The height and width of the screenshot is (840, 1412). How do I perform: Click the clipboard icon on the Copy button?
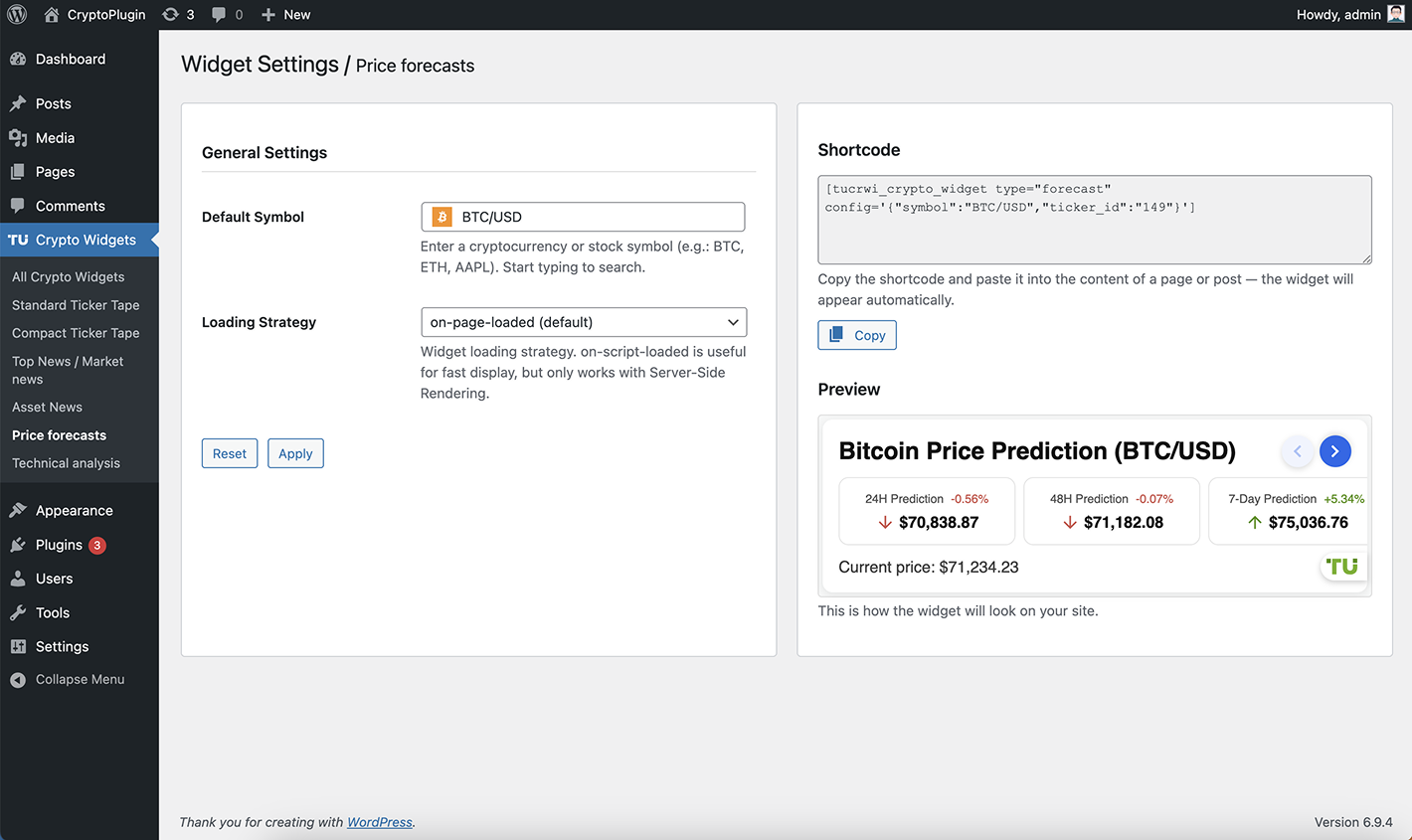pyautogui.click(x=838, y=334)
